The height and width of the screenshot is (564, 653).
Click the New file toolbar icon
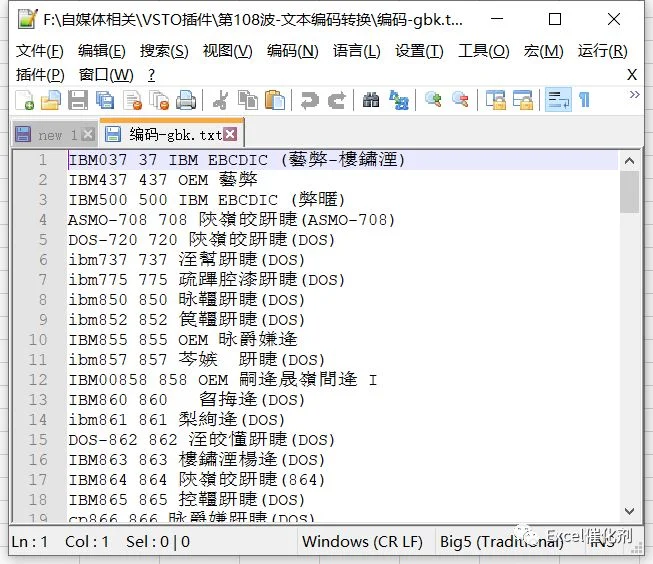(25, 100)
